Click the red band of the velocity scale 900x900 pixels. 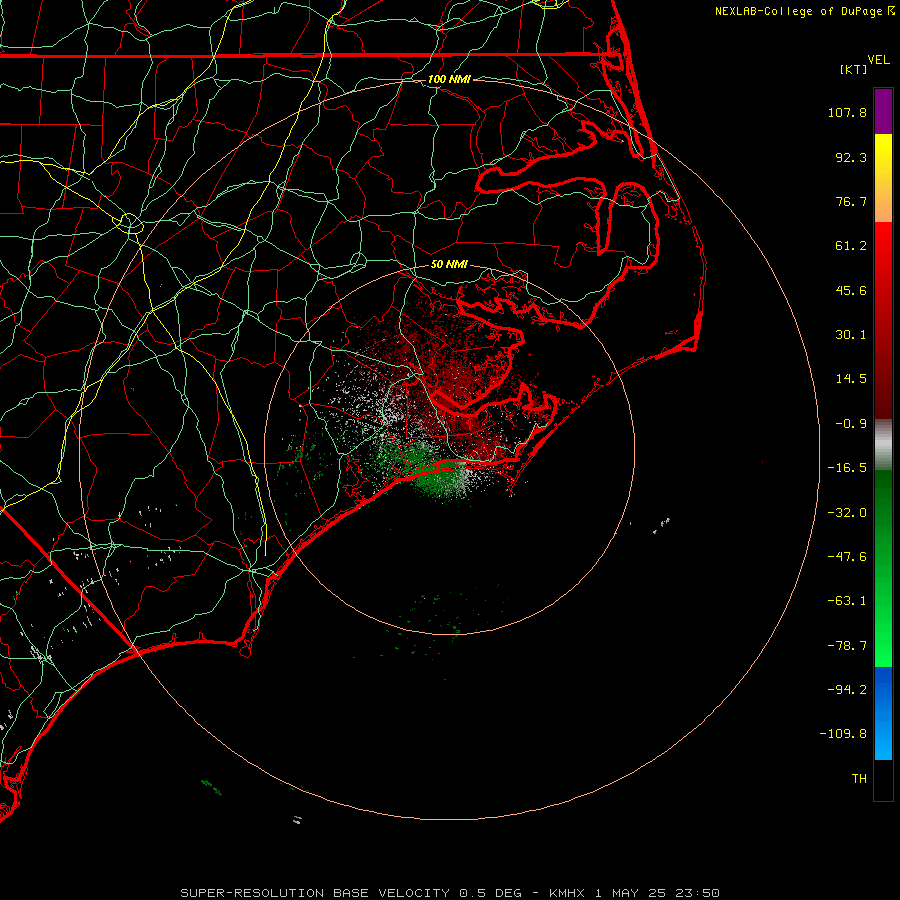(883, 320)
